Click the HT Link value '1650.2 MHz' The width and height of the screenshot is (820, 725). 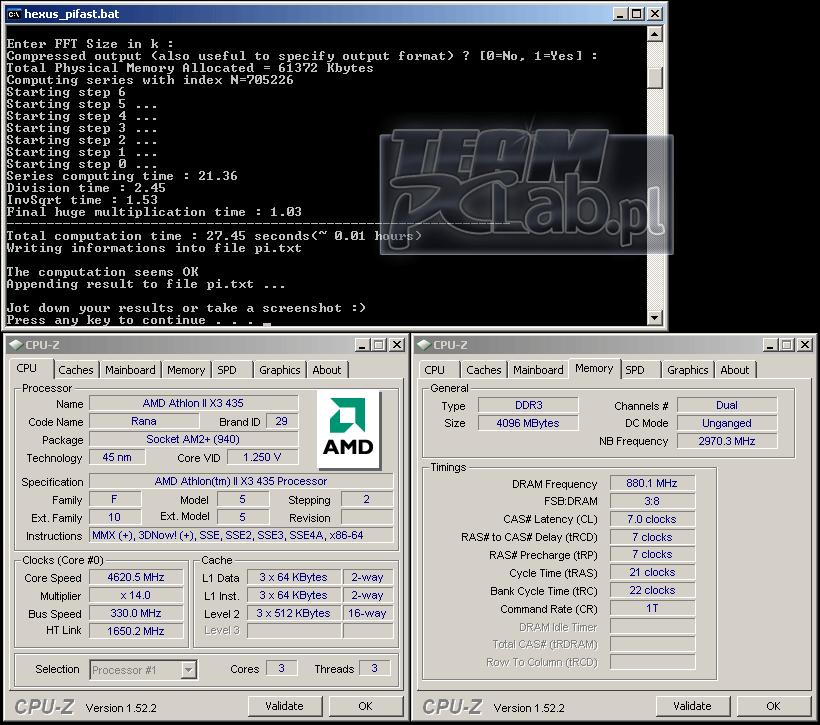[136, 631]
